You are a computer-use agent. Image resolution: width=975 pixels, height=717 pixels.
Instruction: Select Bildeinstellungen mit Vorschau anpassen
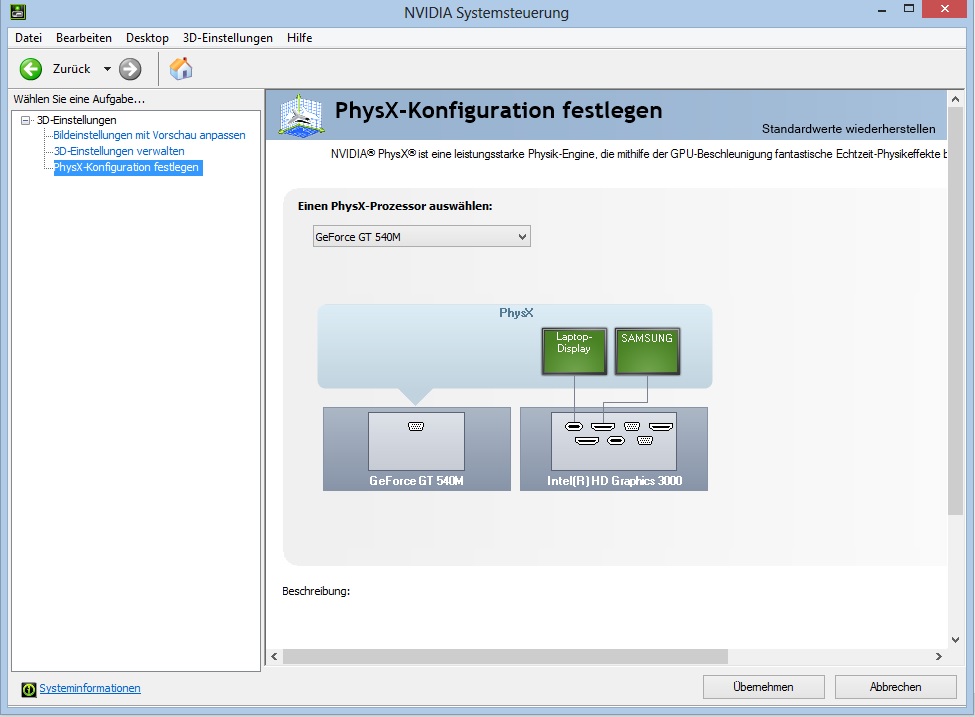pos(149,135)
